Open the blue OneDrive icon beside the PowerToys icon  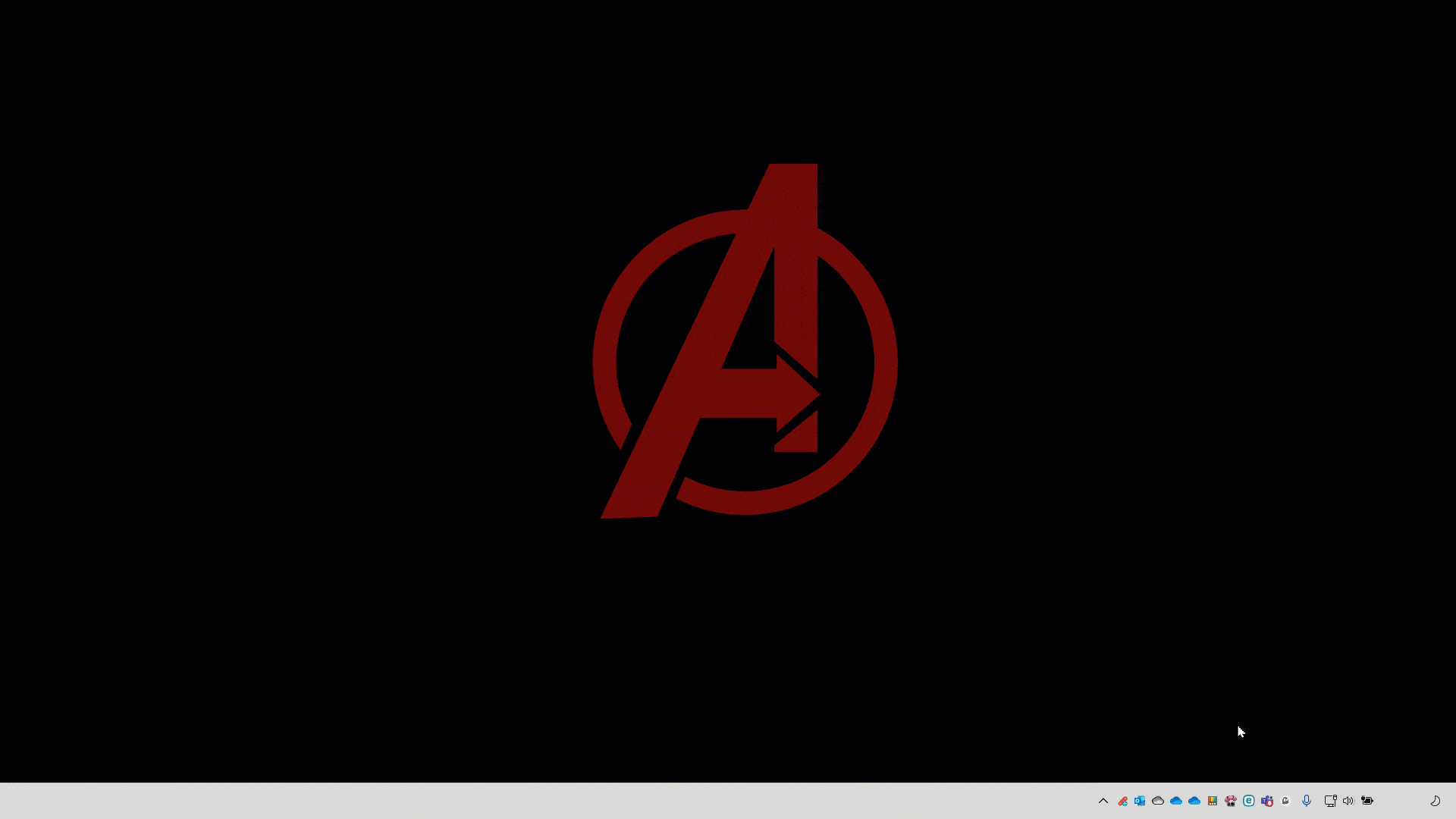pyautogui.click(x=1194, y=801)
